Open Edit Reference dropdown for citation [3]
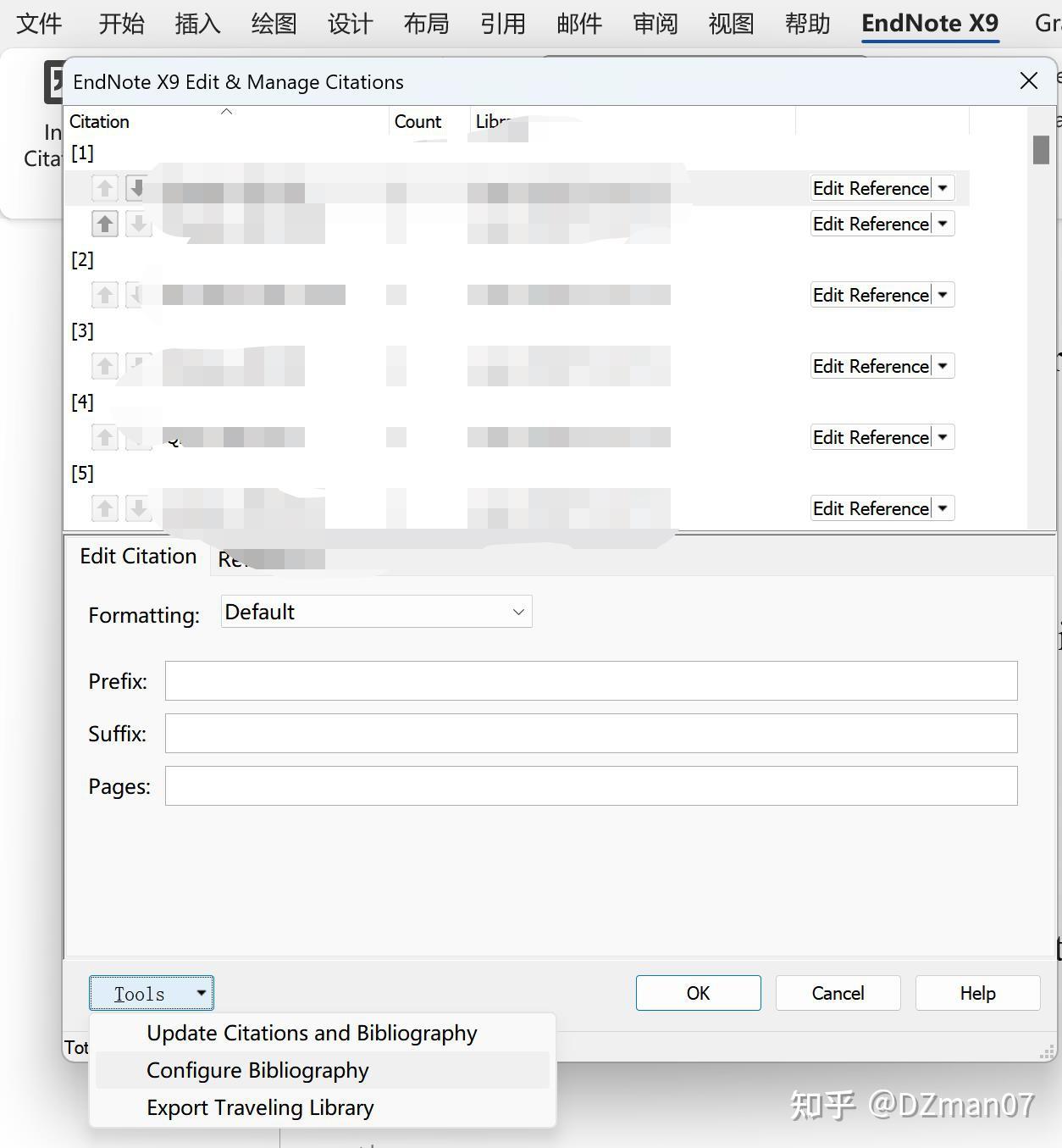This screenshot has width=1062, height=1148. pos(943,366)
